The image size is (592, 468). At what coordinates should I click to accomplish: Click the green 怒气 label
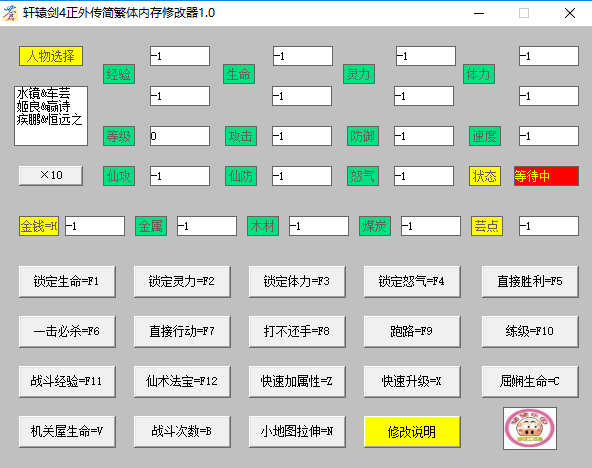(363, 176)
